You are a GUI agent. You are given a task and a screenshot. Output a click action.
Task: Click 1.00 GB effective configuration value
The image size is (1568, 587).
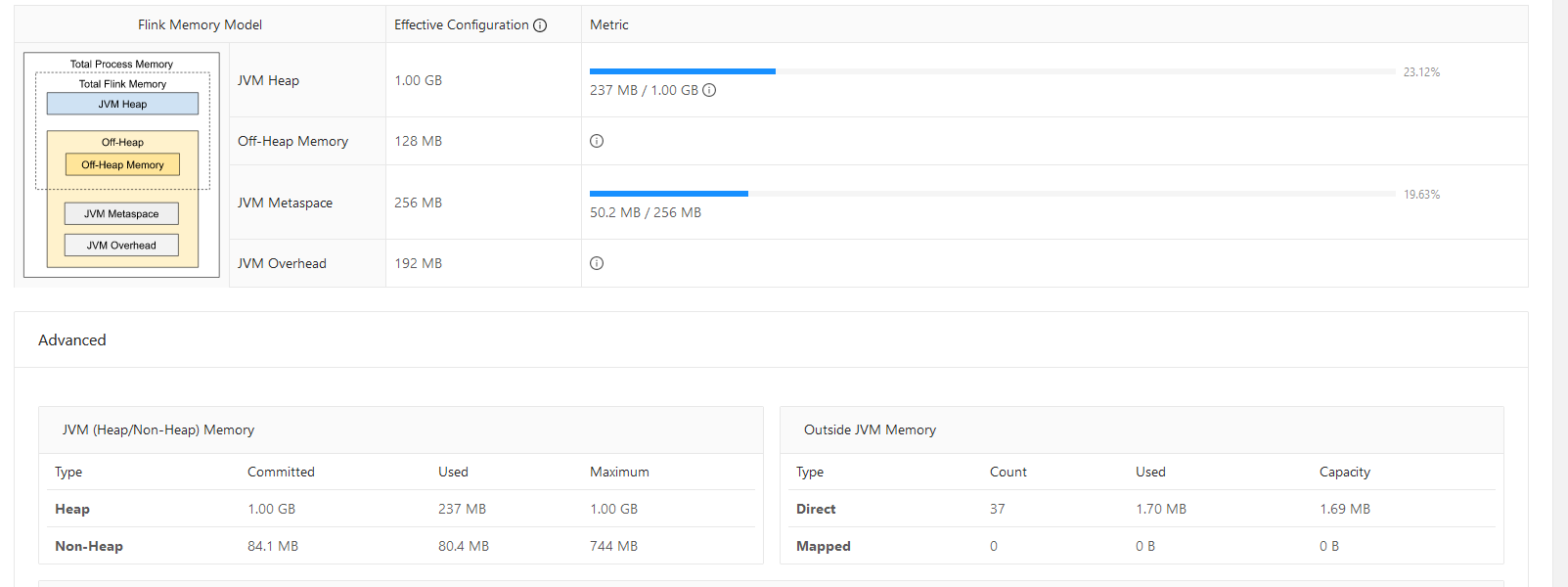pos(418,80)
